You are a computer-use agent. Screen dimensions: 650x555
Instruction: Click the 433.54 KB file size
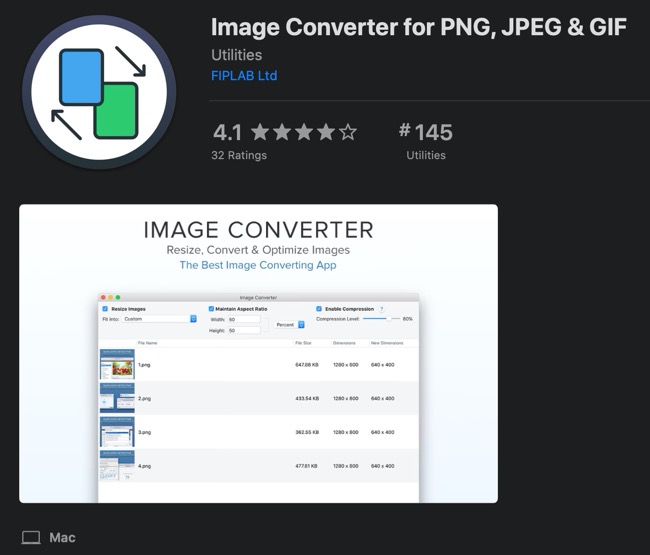[307, 398]
